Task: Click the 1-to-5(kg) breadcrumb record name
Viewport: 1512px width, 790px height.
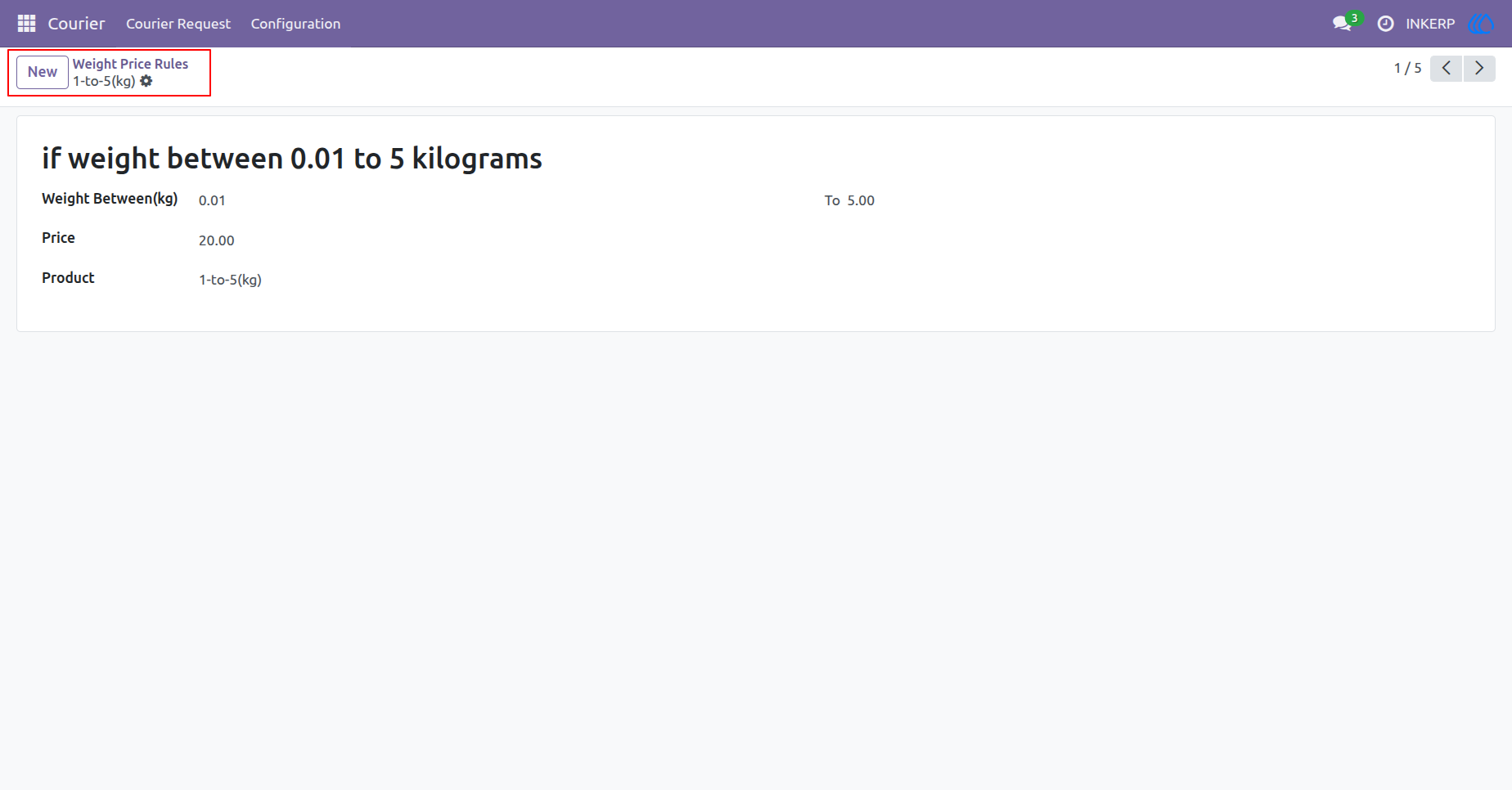Action: pyautogui.click(x=104, y=81)
